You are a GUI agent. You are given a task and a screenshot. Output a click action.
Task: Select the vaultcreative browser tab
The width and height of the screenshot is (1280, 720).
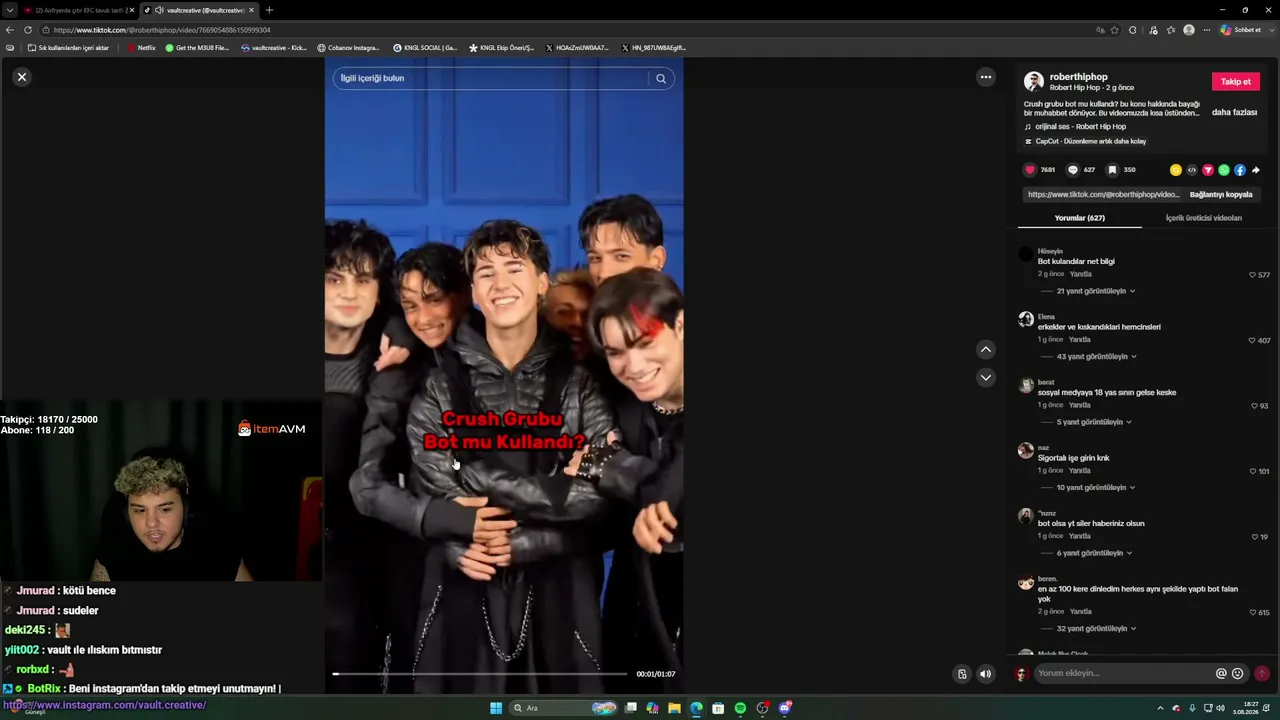coord(198,10)
